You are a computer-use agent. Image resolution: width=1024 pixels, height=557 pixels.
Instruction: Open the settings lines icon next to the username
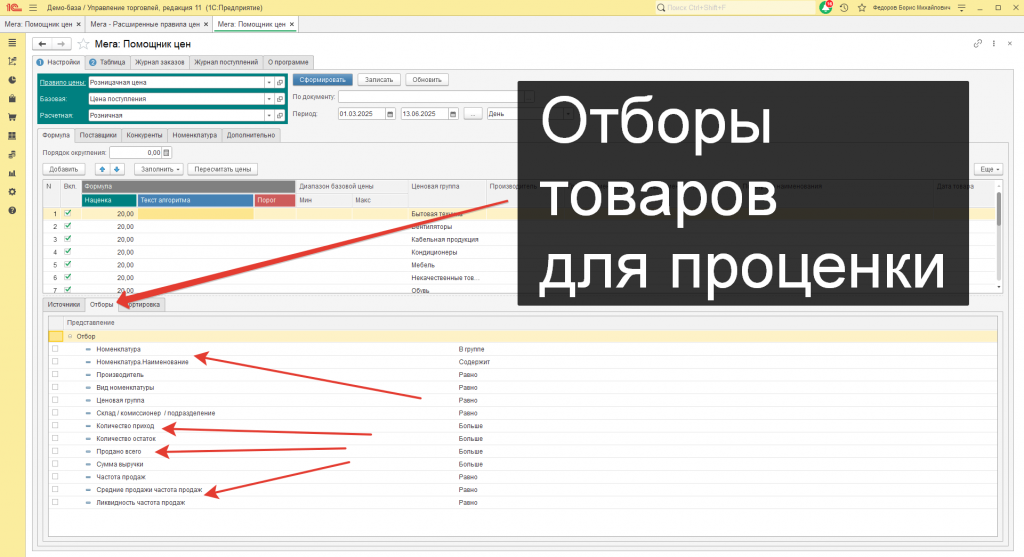tap(961, 7)
